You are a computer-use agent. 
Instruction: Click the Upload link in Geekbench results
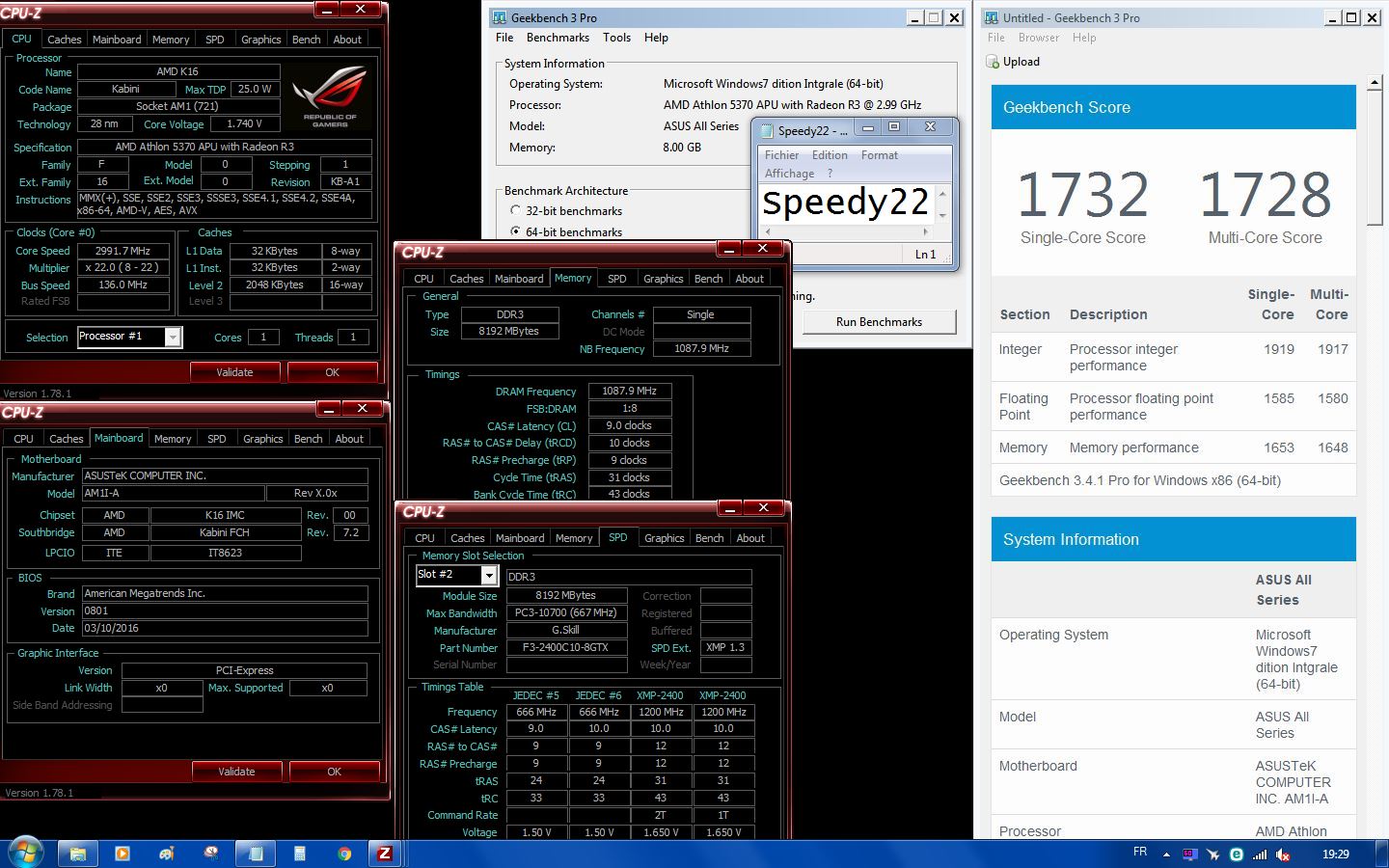point(1021,62)
